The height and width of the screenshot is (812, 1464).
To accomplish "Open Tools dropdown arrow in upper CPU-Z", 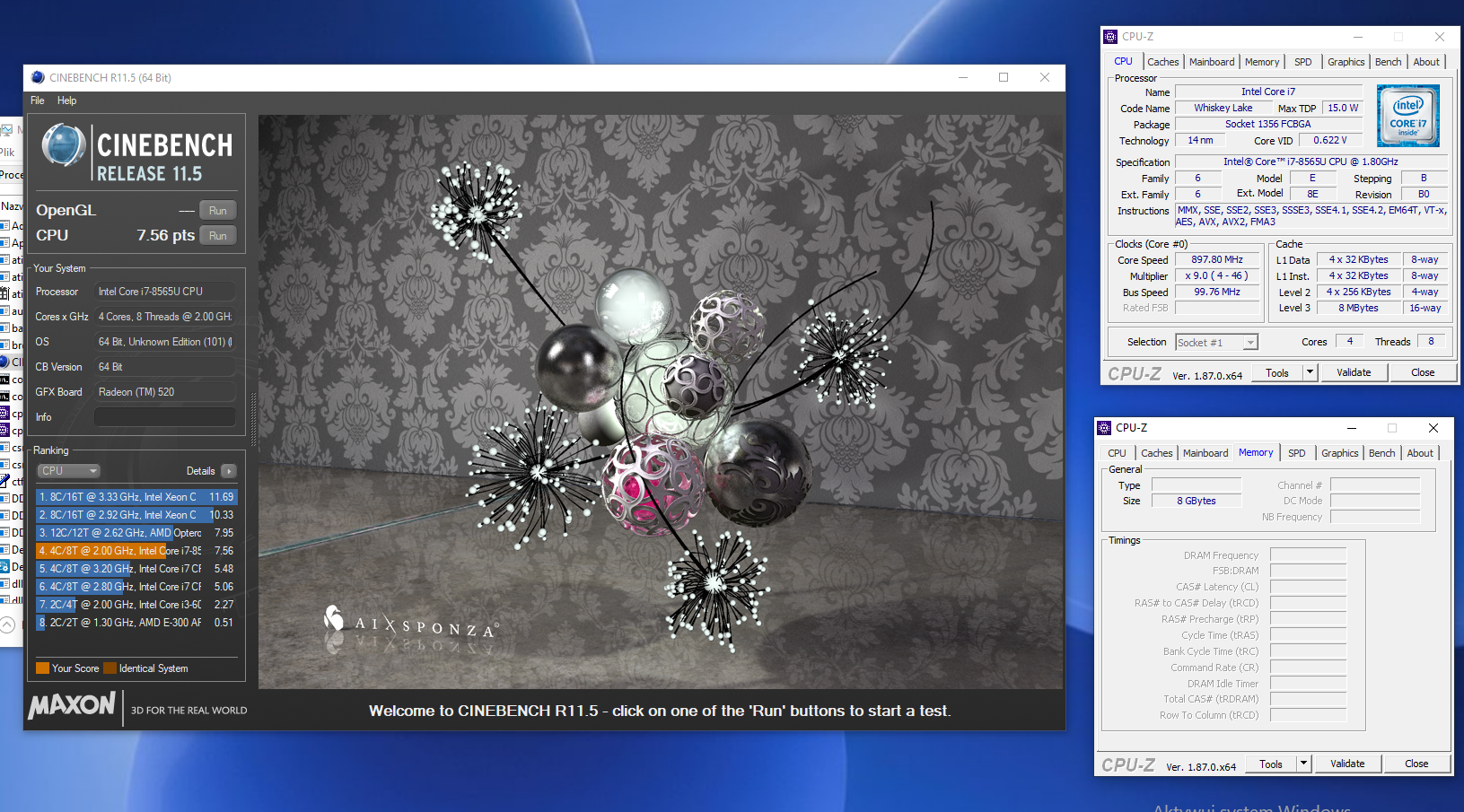I will click(x=1310, y=373).
